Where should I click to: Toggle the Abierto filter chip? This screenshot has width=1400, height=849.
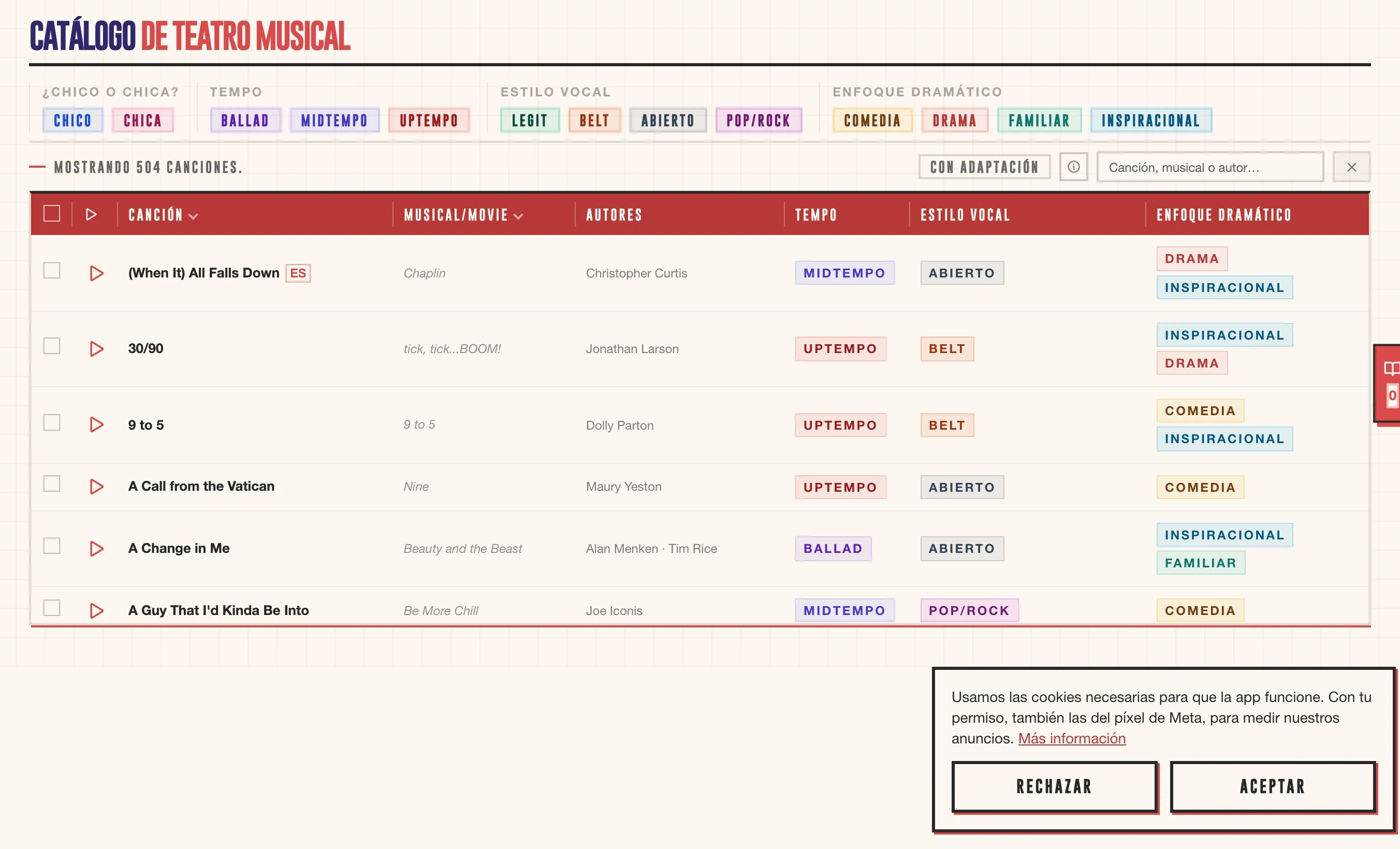coord(667,121)
